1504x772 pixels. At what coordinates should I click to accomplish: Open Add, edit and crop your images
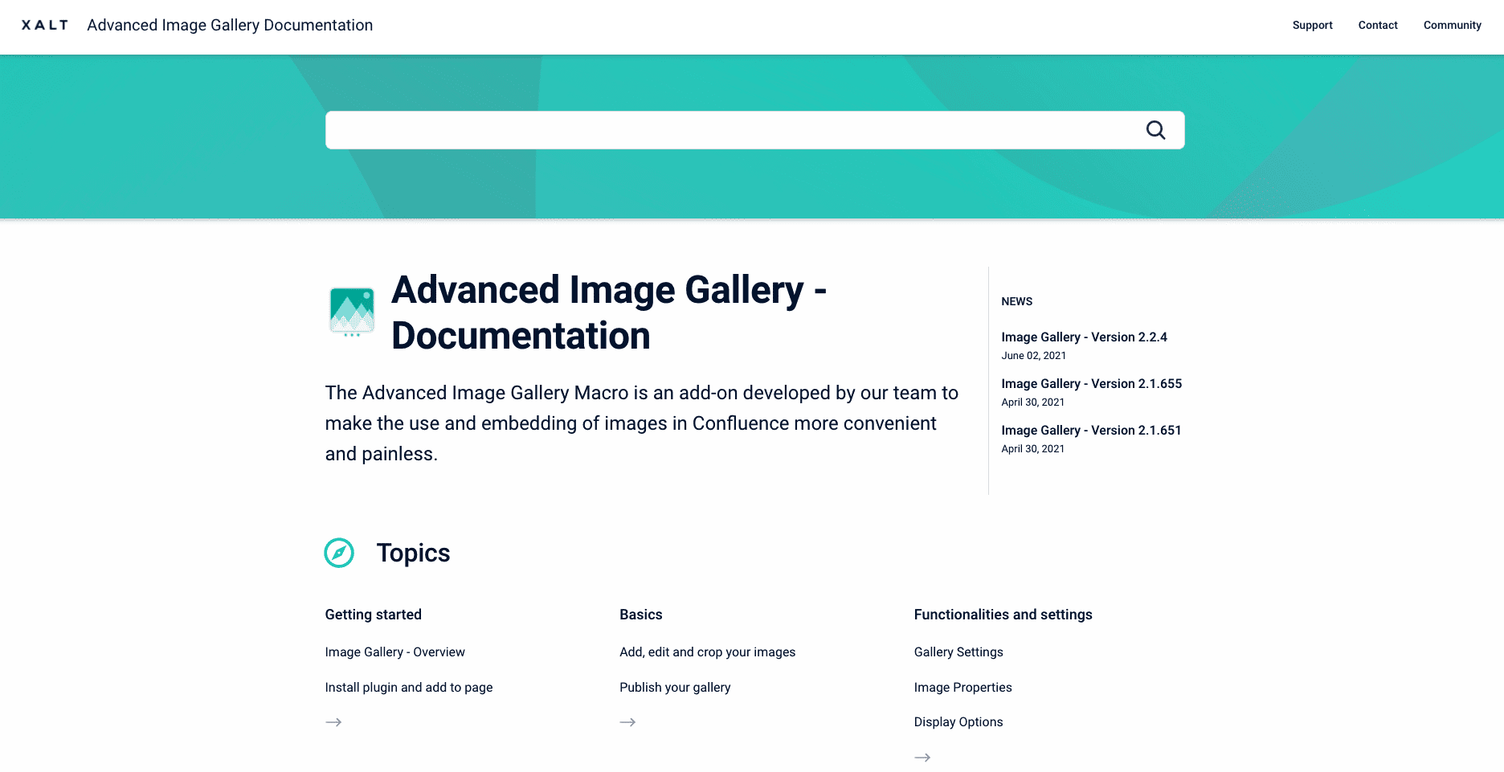(707, 652)
